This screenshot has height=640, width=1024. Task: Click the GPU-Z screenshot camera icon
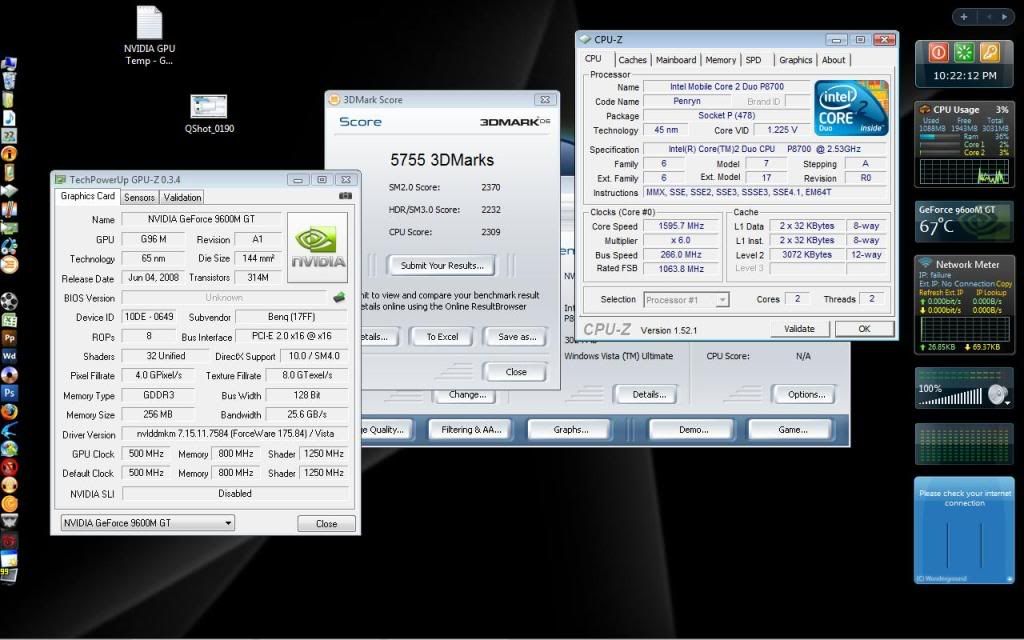click(345, 197)
